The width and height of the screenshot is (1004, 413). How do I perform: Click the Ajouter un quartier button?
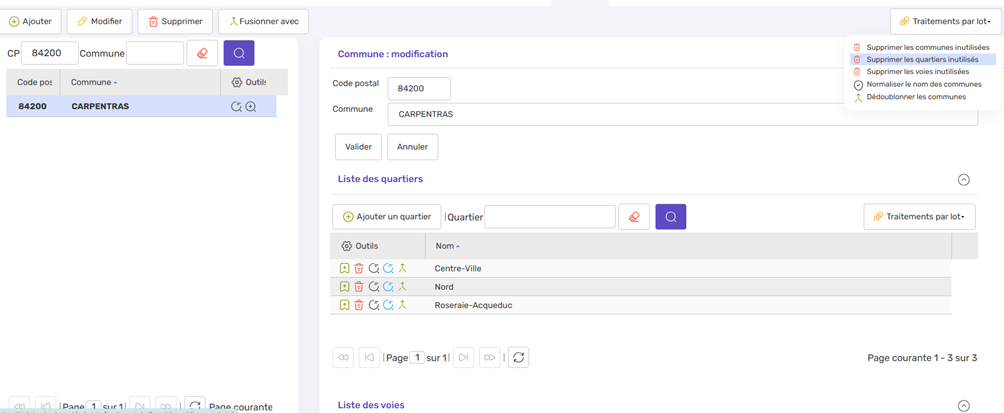coord(387,217)
